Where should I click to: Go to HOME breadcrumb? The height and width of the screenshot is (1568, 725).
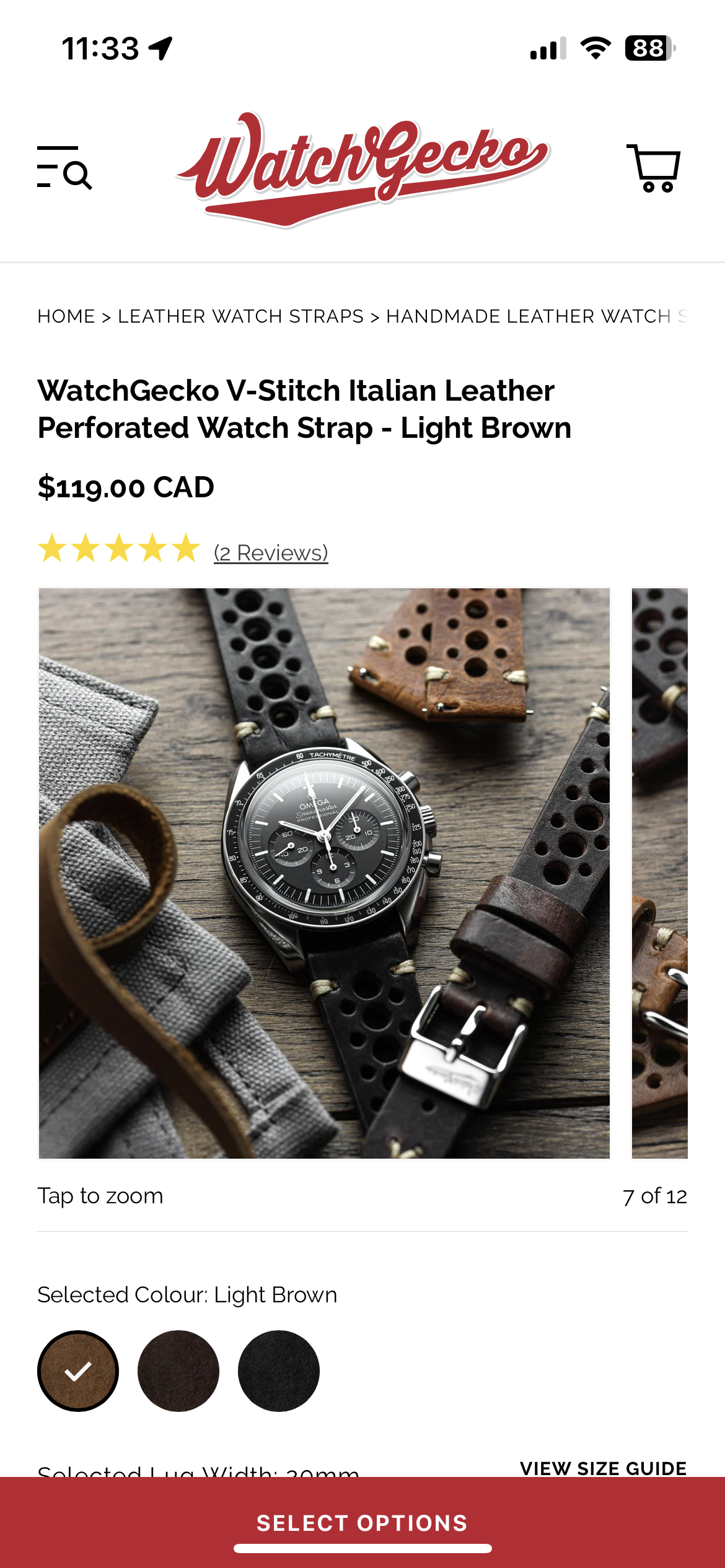click(x=66, y=316)
